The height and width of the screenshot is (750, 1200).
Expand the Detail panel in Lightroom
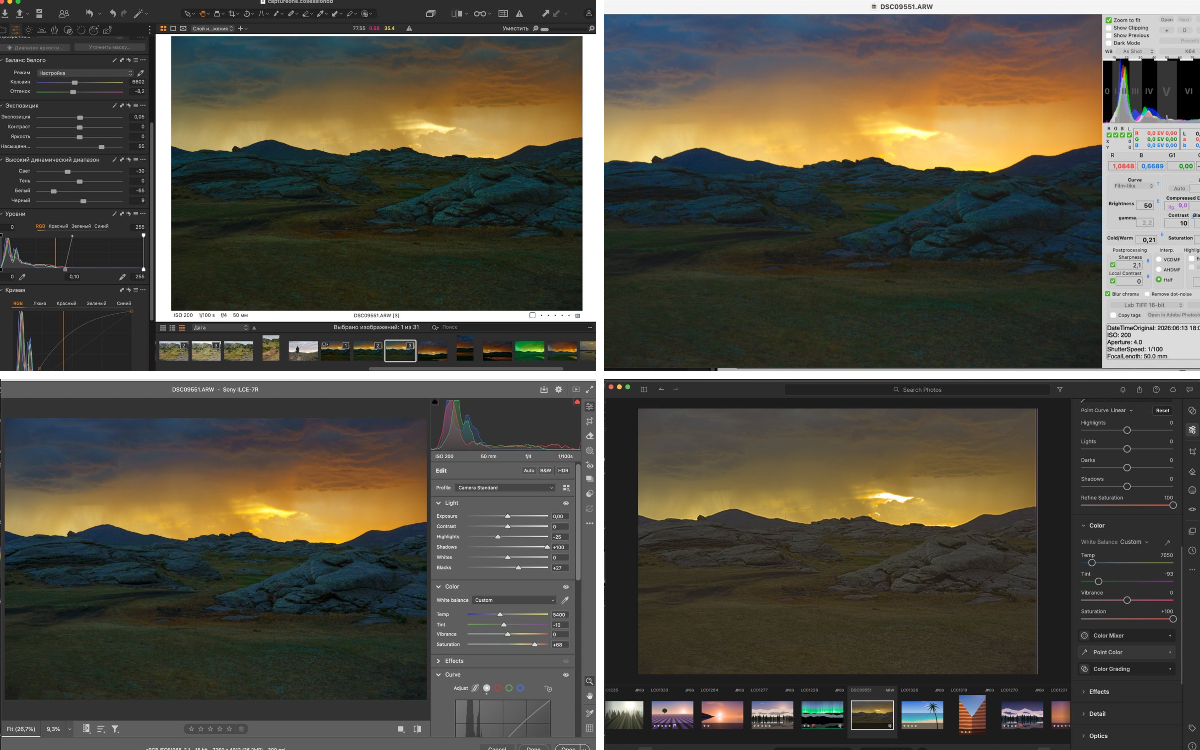[x=1084, y=714]
